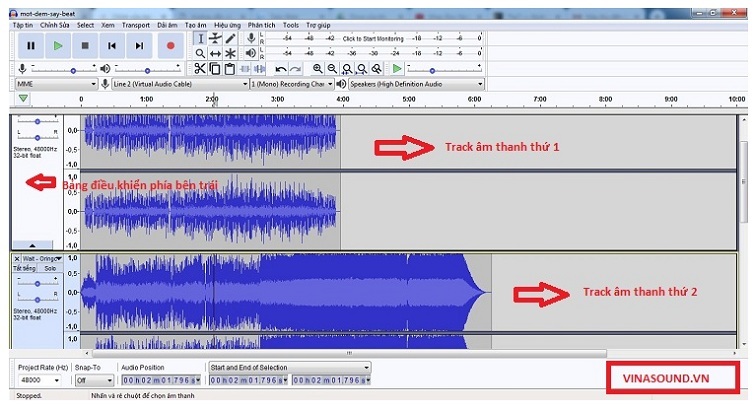Start playback with the green Play button
The image size is (755, 411).
click(58, 46)
